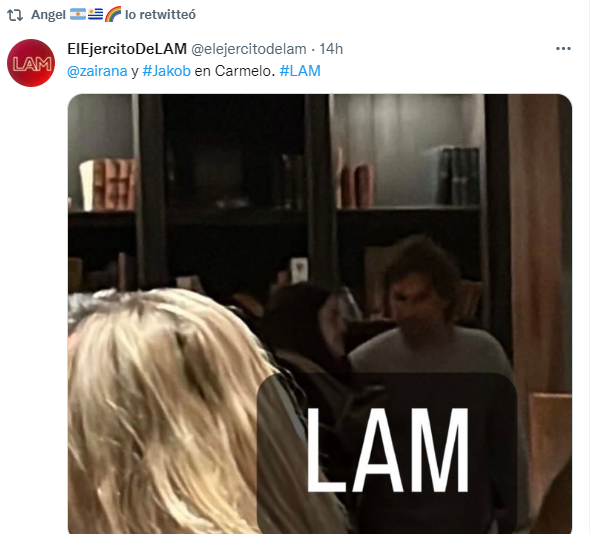Click the retweet arrows icon above the tweet
The width and height of the screenshot is (603, 534).
pos(15,15)
